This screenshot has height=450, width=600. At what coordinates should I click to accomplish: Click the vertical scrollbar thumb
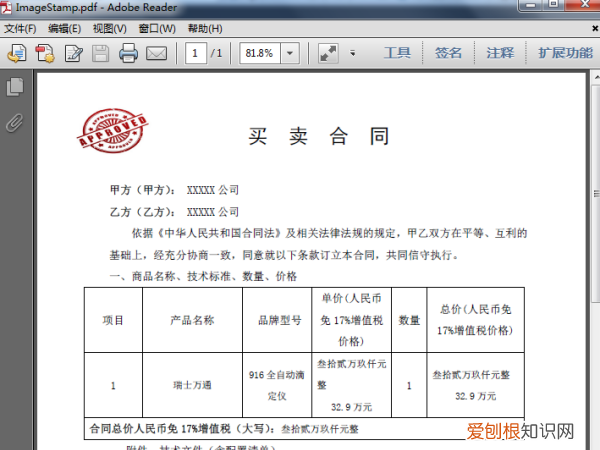point(596,194)
